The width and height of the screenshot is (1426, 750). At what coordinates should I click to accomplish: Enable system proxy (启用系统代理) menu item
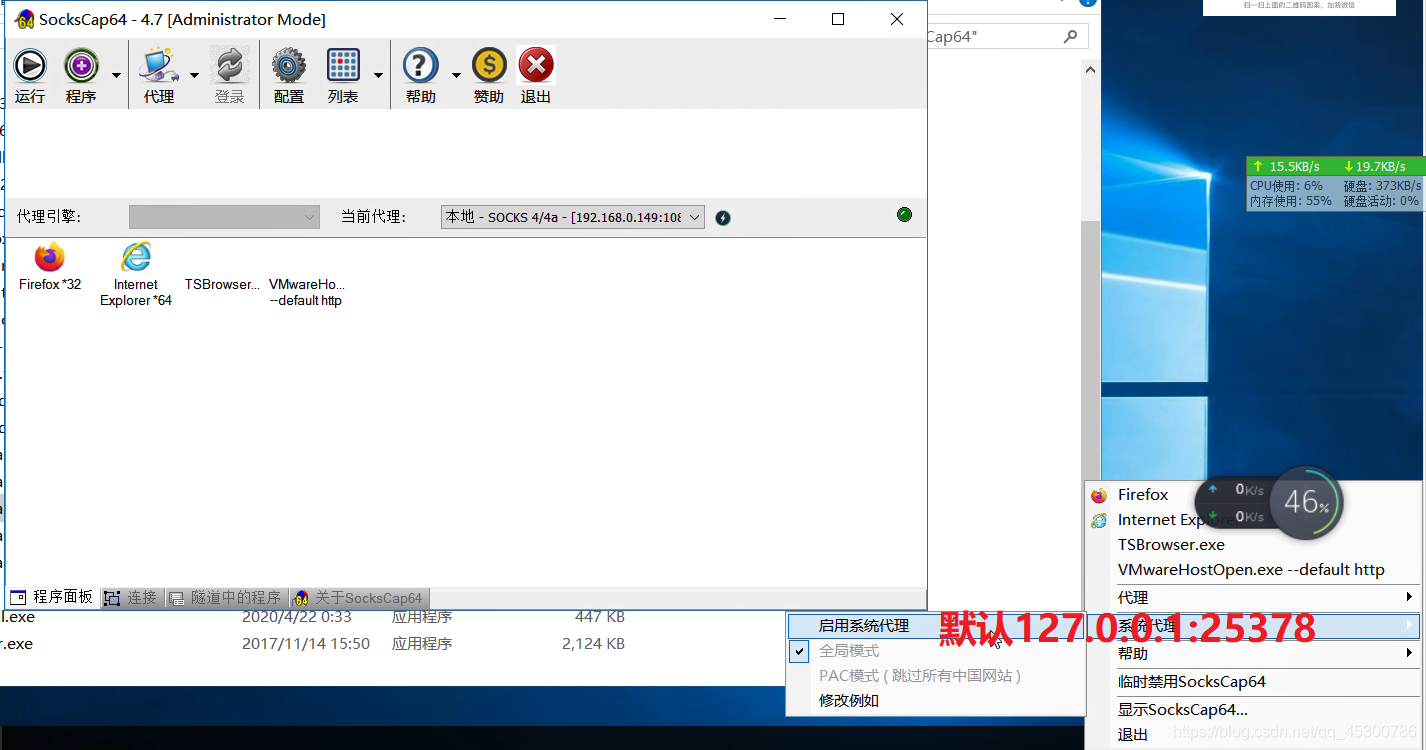coord(864,626)
